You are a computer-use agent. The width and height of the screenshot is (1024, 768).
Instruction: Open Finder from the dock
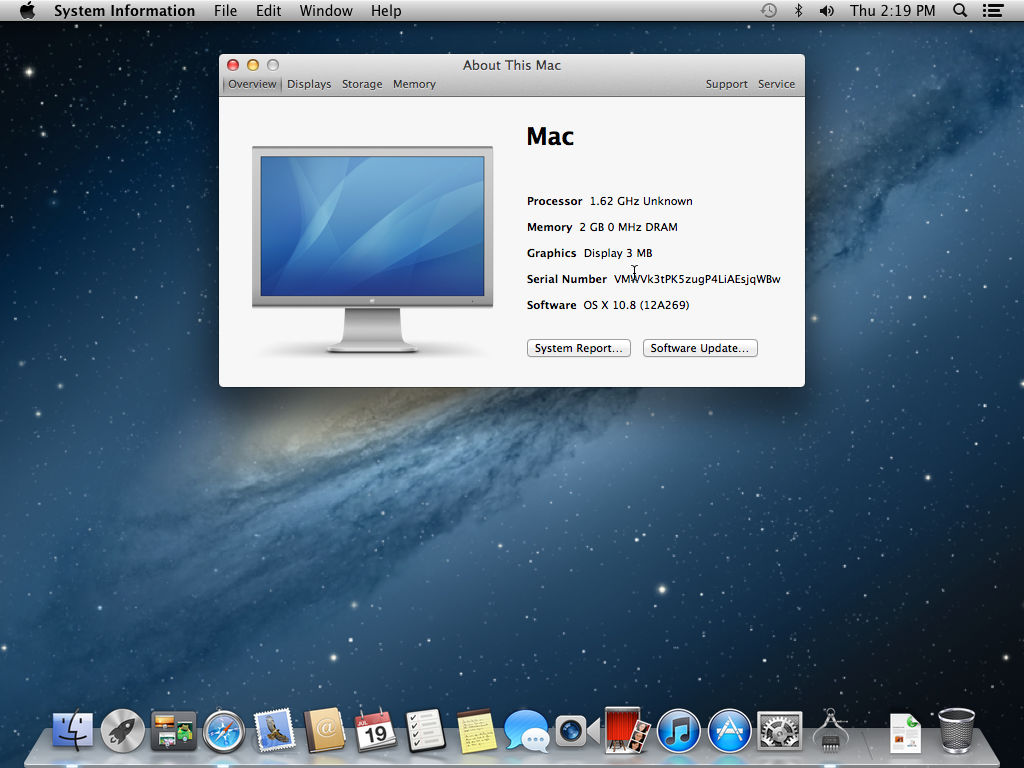72,729
